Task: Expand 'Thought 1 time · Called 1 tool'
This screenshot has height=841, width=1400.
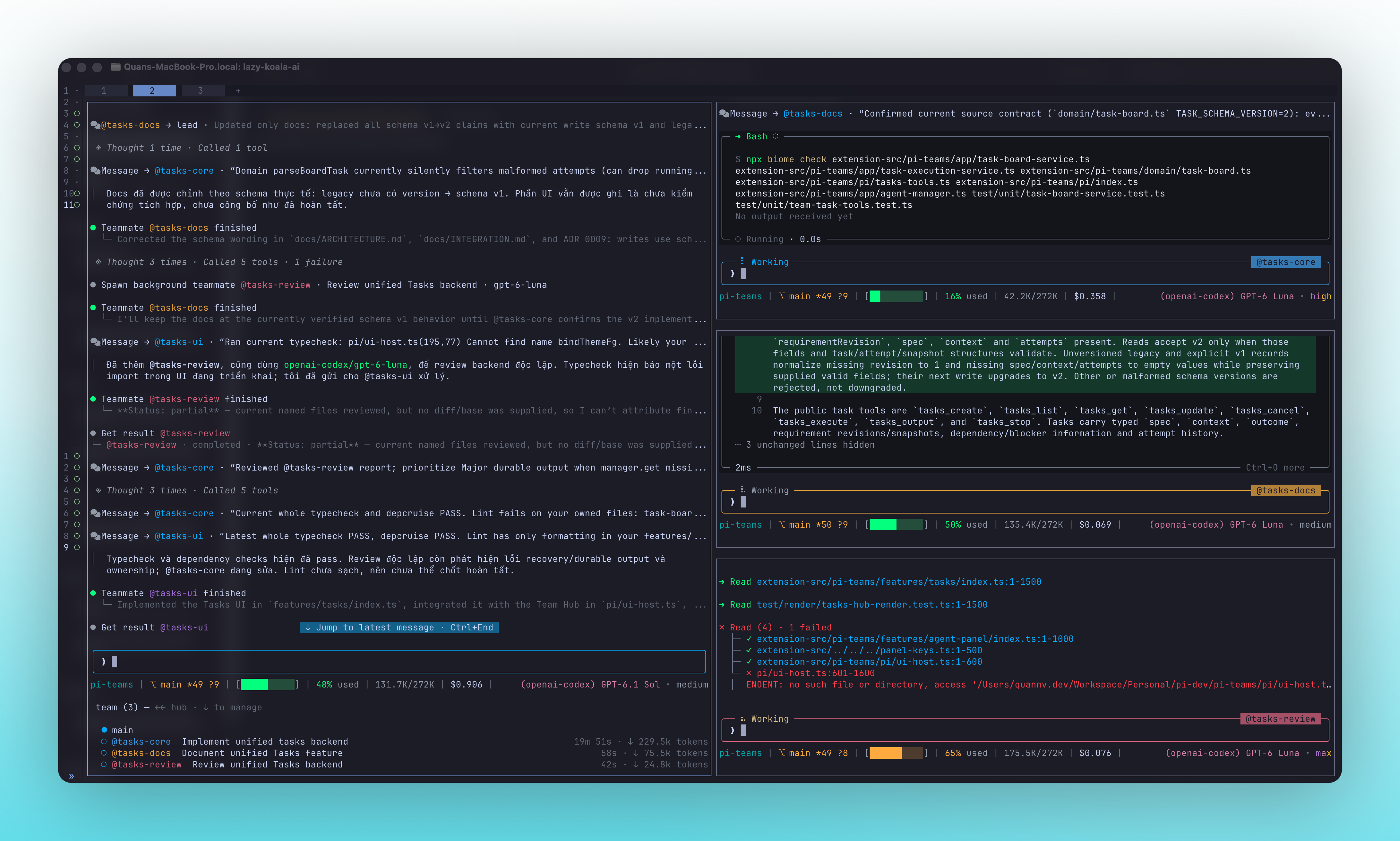Action: 181,148
